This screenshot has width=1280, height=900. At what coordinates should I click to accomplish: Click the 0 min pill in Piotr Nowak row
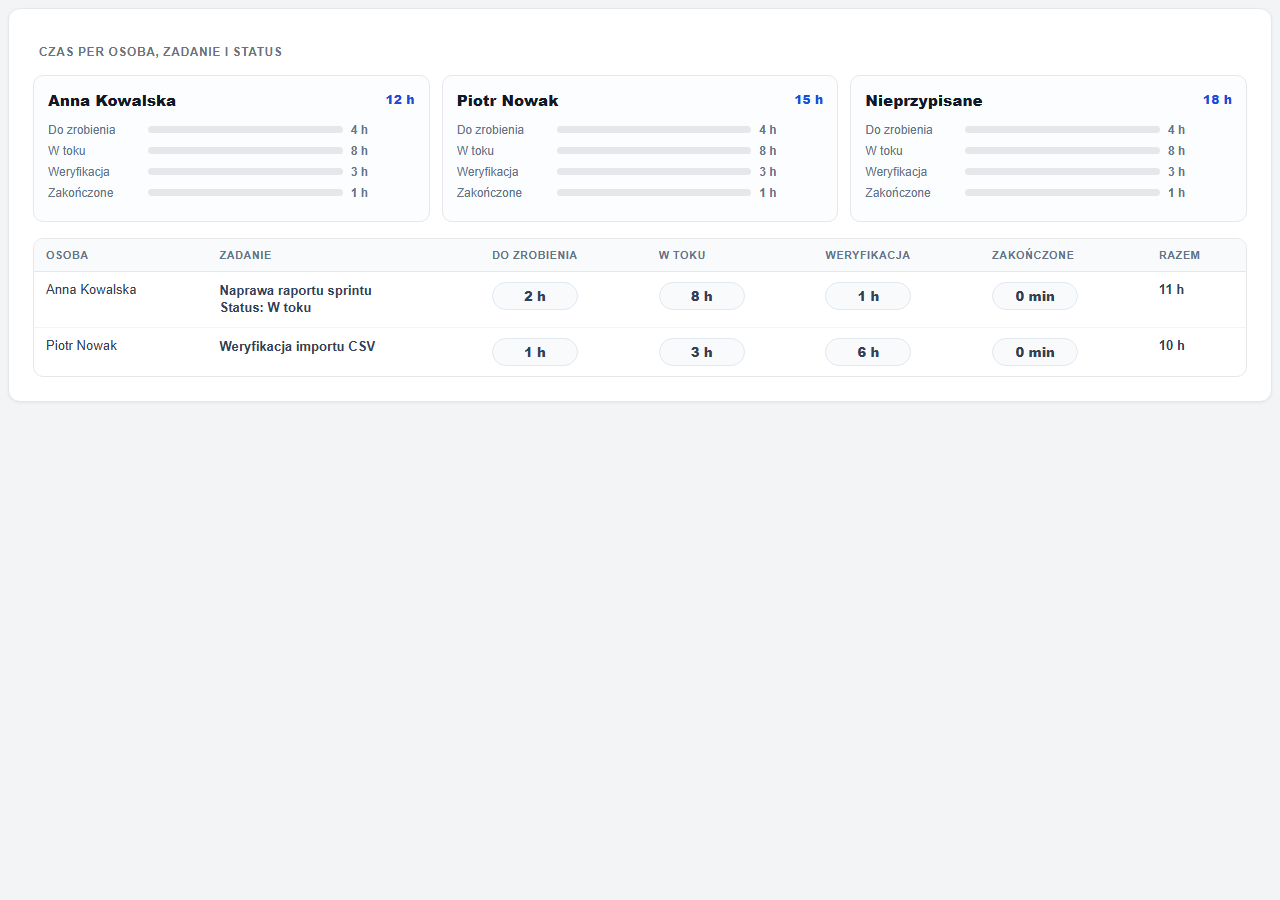[x=1035, y=352]
